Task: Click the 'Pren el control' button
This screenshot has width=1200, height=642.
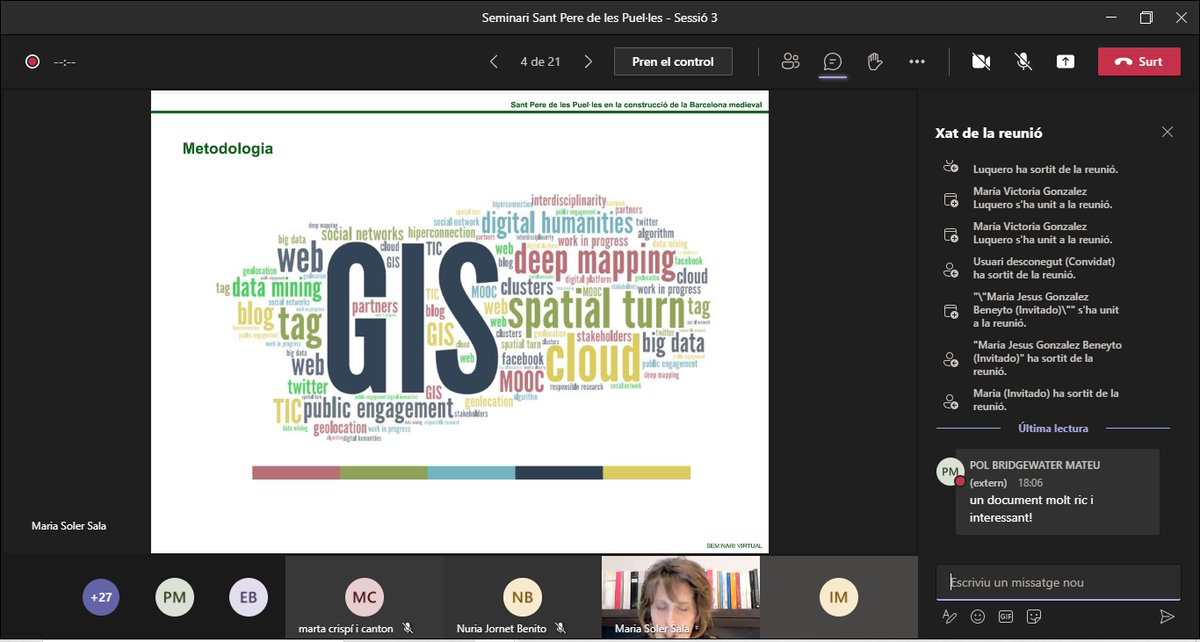Action: coord(673,61)
